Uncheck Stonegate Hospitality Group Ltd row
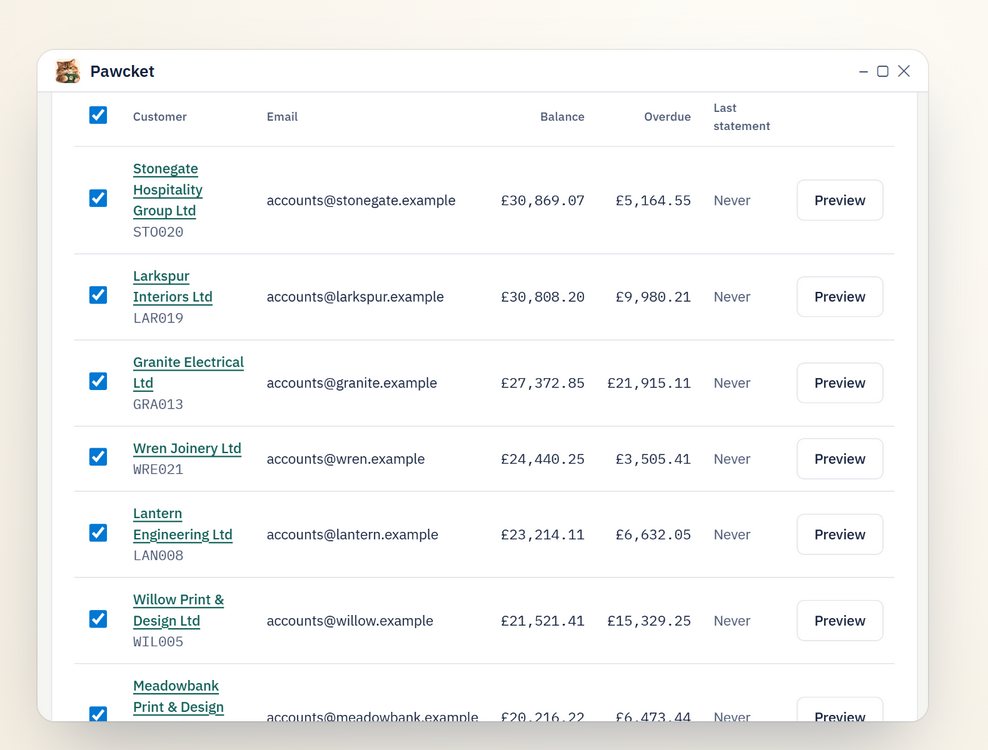This screenshot has width=988, height=750. point(98,199)
